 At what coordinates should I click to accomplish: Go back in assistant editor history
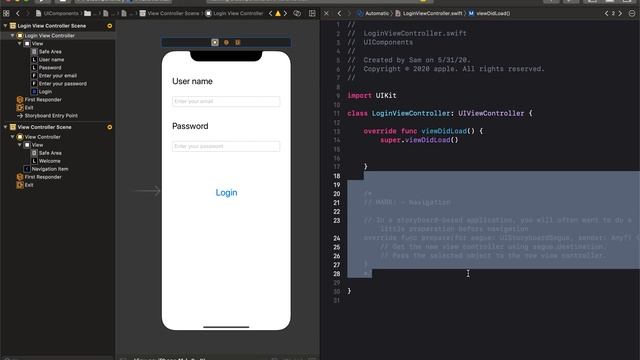point(339,13)
